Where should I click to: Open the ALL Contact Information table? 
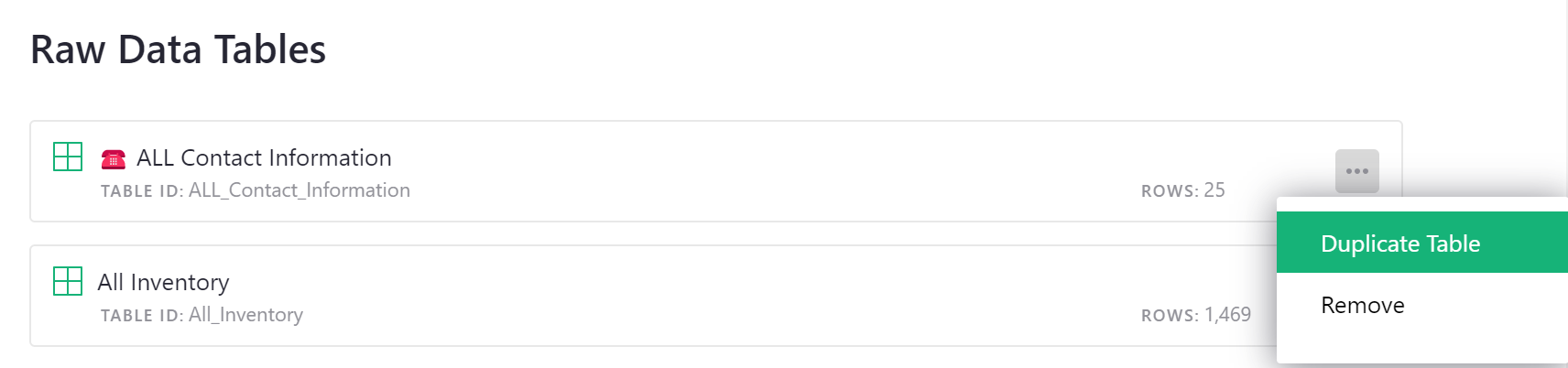[264, 158]
